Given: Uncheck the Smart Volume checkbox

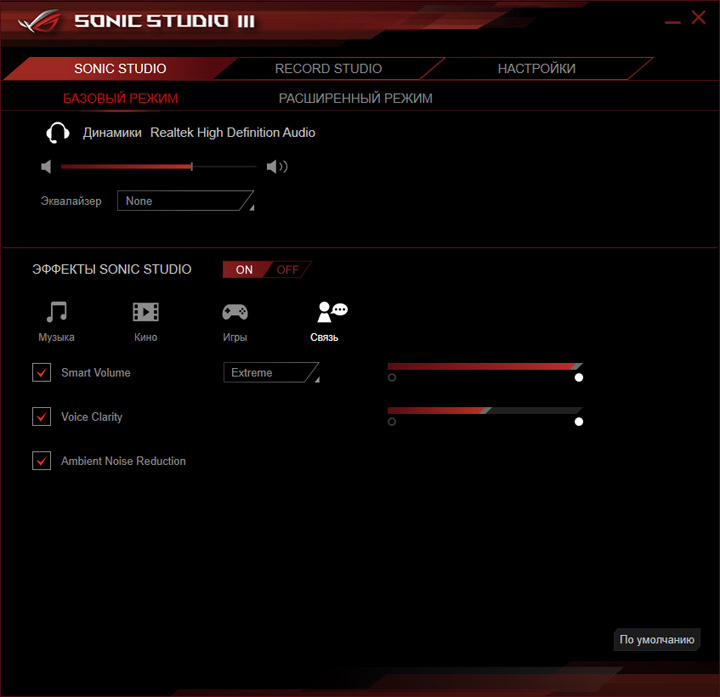Looking at the screenshot, I should [41, 372].
